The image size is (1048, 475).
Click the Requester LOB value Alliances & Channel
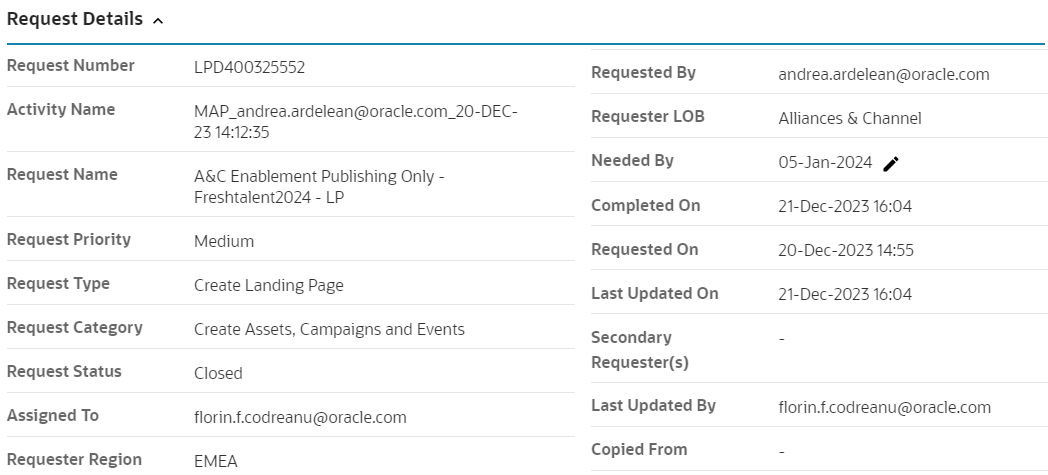click(x=850, y=118)
